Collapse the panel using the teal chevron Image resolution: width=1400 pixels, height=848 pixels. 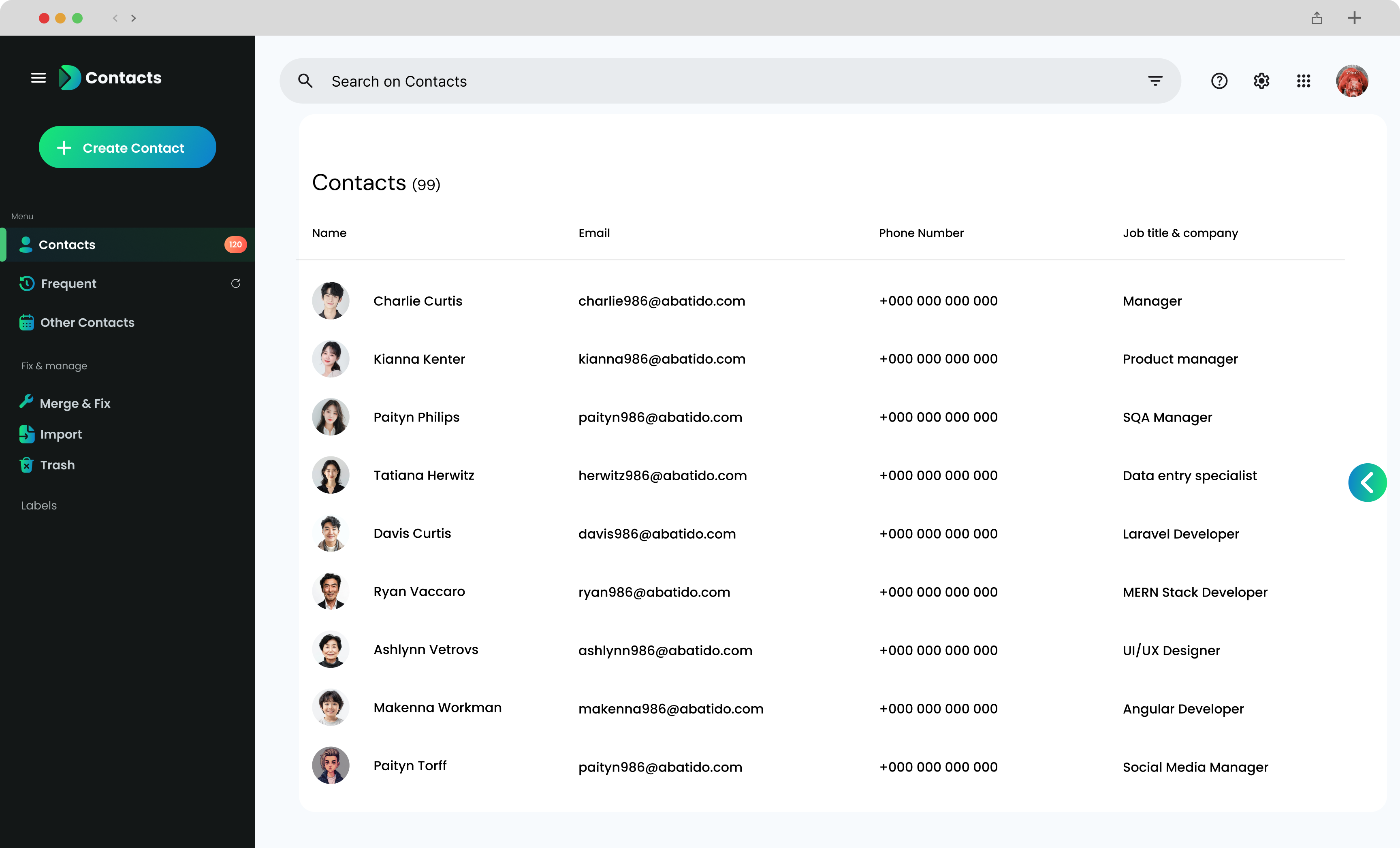pyautogui.click(x=1368, y=482)
